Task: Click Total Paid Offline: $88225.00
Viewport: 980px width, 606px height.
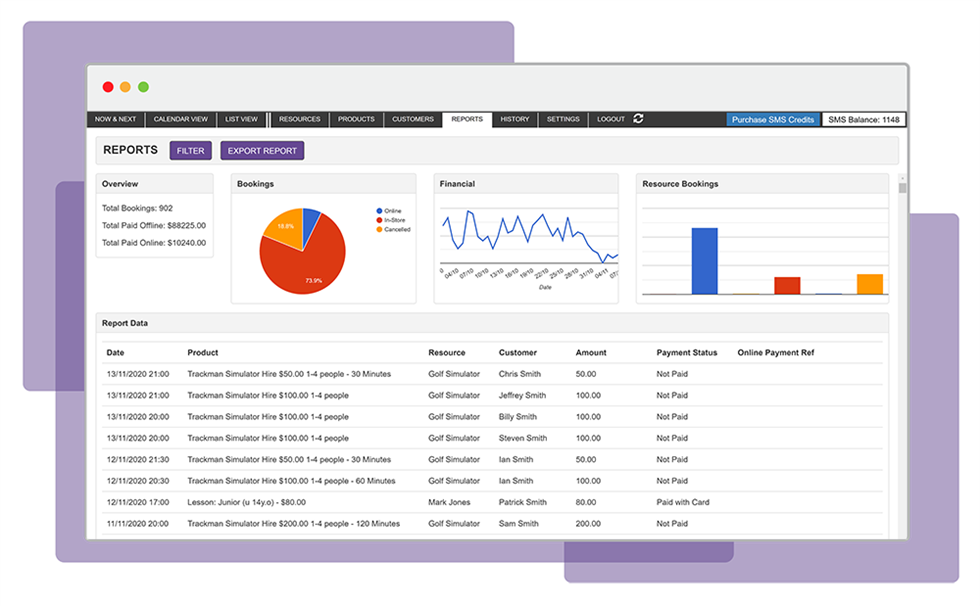Action: pyautogui.click(x=154, y=226)
